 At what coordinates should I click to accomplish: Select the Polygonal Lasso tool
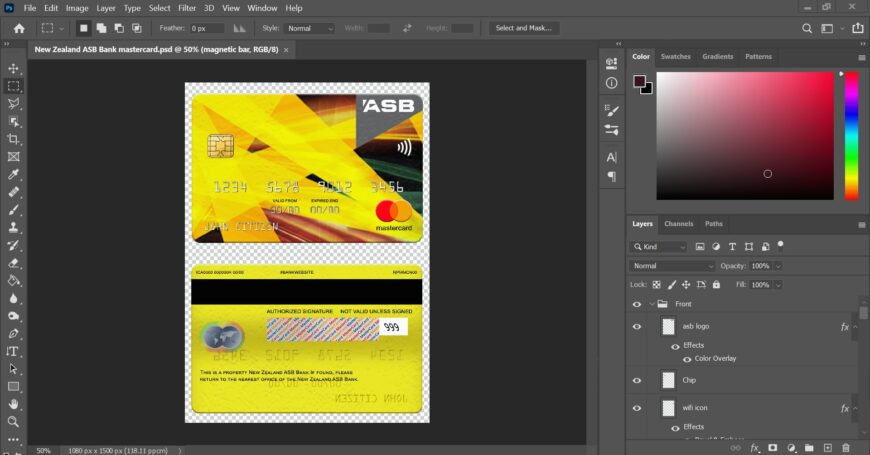click(13, 104)
